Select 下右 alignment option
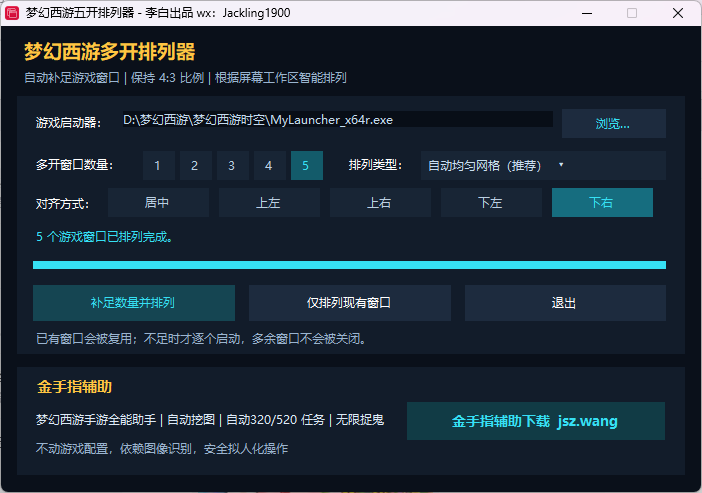702x493 pixels. click(x=602, y=202)
